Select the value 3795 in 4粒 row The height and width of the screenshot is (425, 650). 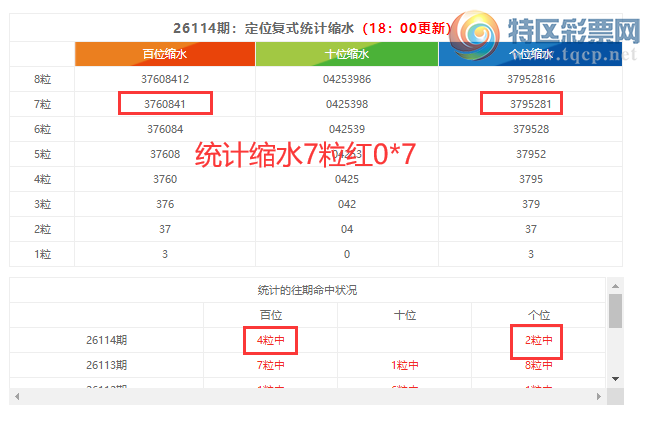[x=531, y=179]
